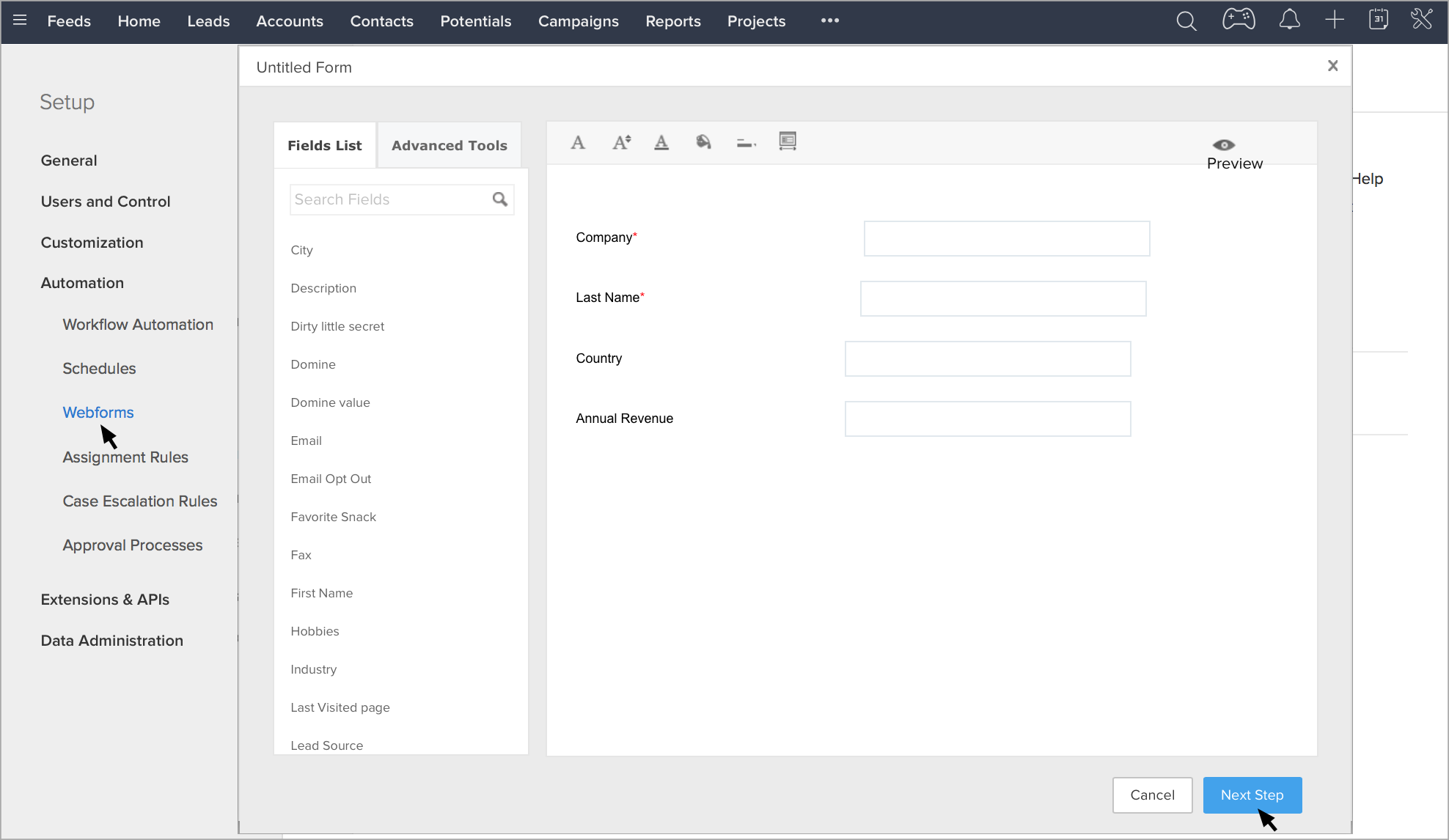This screenshot has width=1449, height=840.
Task: Switch to the Advanced Tools tab
Action: (x=449, y=145)
